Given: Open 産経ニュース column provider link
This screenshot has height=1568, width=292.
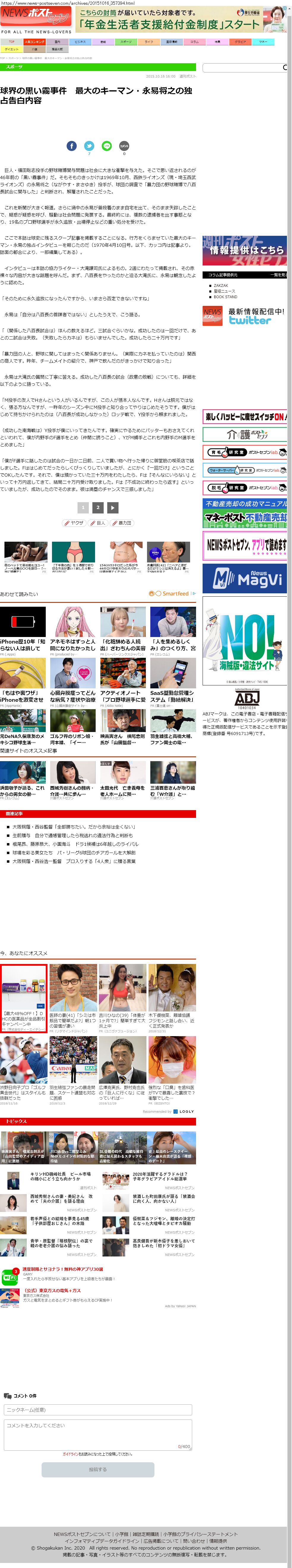Looking at the screenshot, I should point(225,291).
